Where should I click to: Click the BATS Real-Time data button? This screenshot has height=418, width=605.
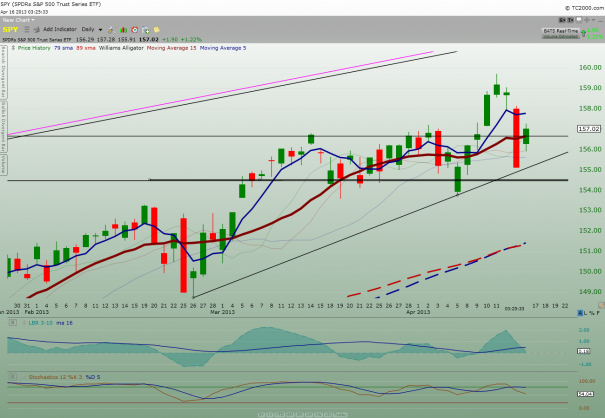coord(561,31)
